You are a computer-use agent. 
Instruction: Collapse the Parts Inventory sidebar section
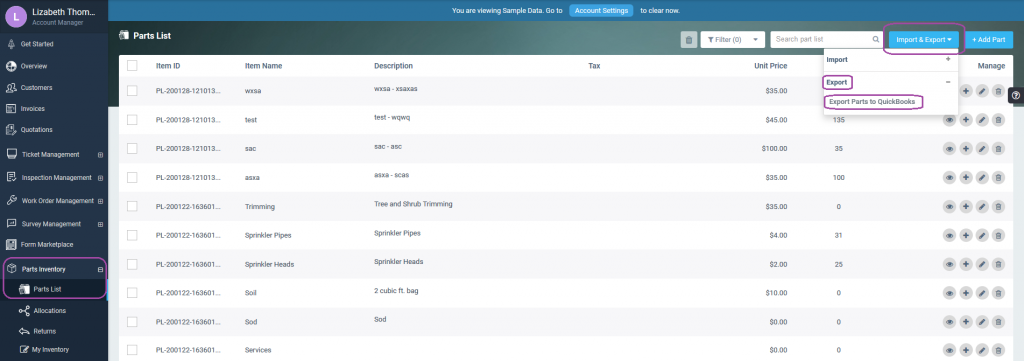pos(100,270)
